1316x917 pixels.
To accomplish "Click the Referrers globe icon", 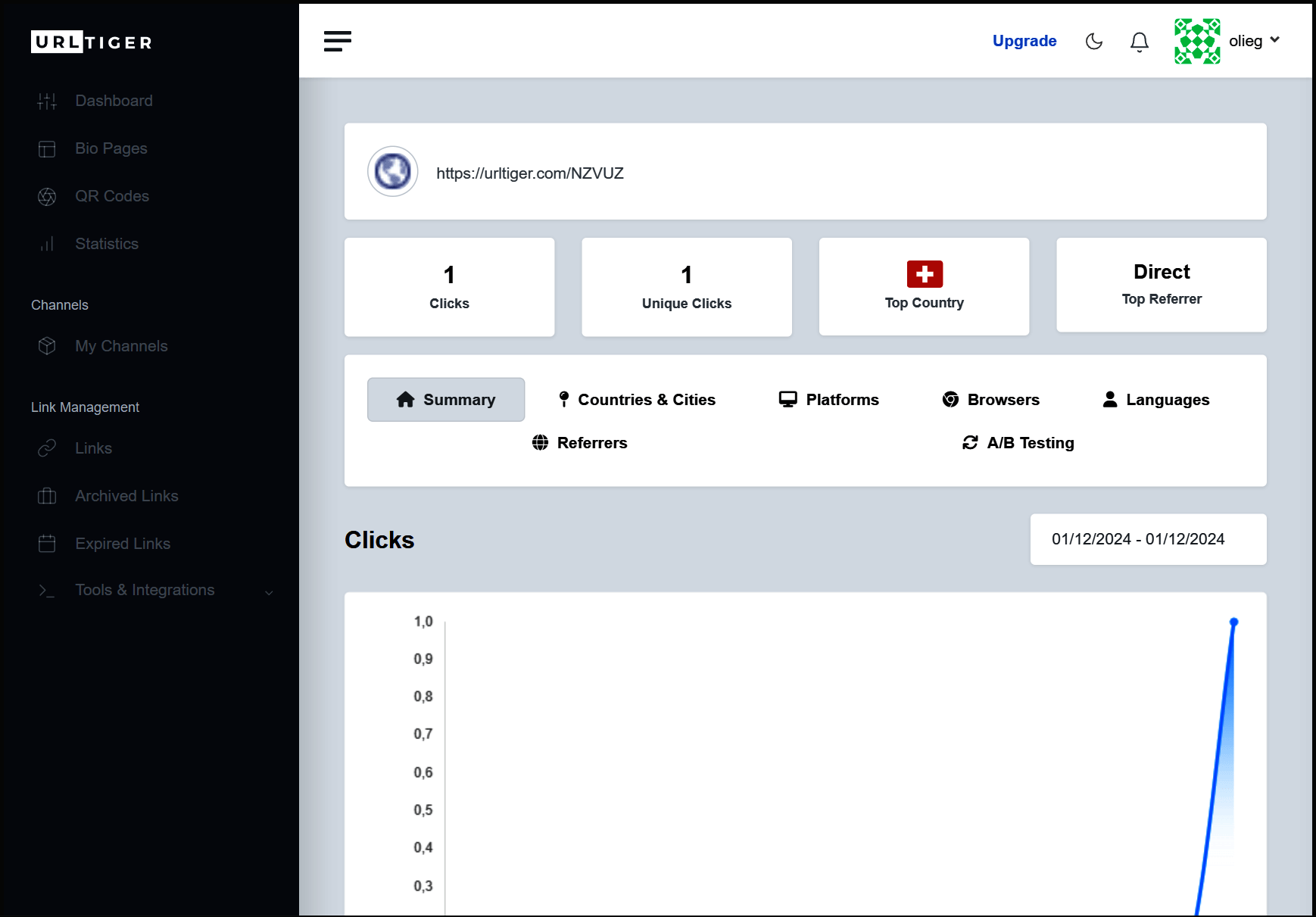I will click(x=540, y=443).
